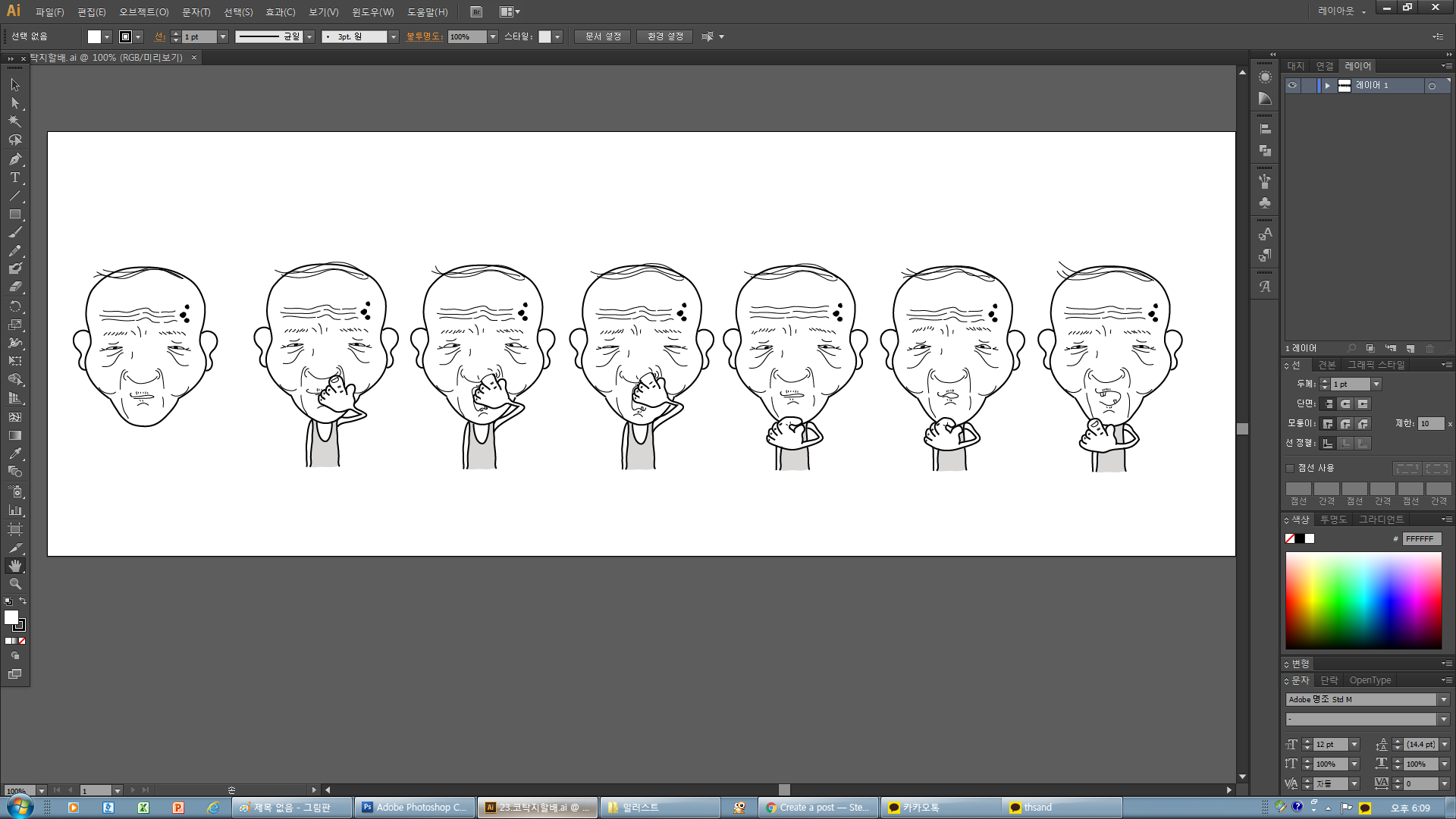Select the Eyedropper tool
This screenshot has height=819, width=1456.
click(x=14, y=453)
